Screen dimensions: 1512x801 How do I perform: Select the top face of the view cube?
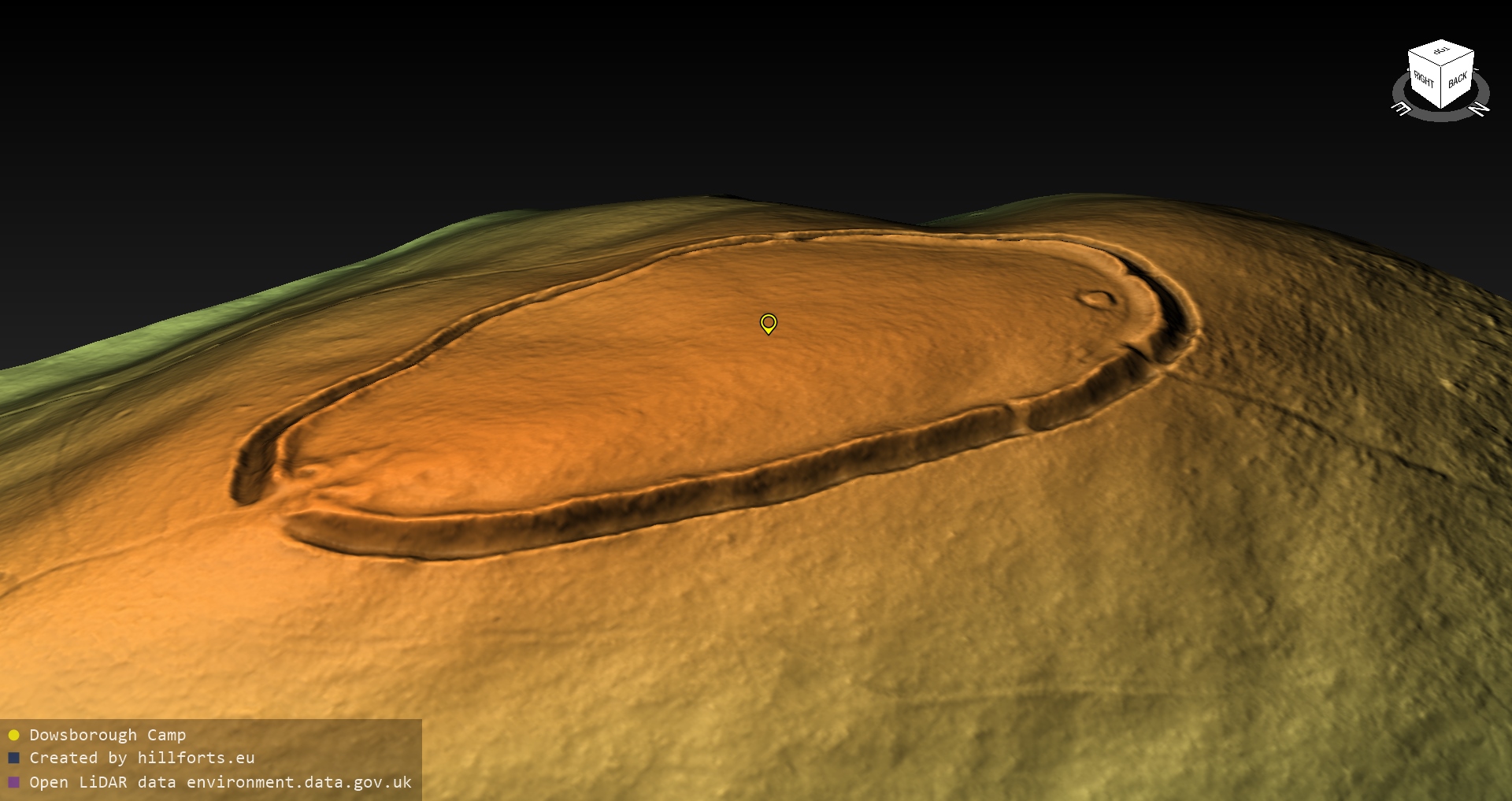coord(1441,52)
